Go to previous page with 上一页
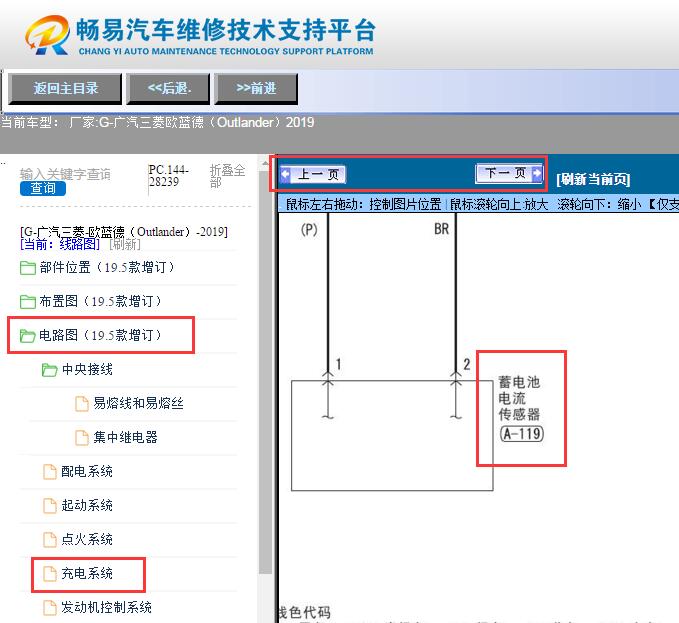This screenshot has height=623, width=679. click(313, 174)
